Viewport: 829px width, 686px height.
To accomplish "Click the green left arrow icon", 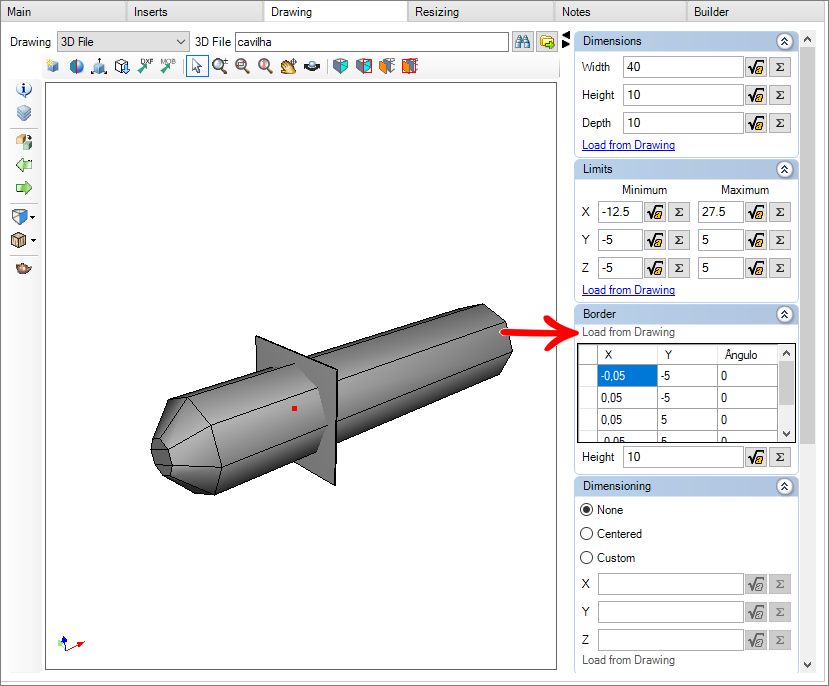I will 24,165.
